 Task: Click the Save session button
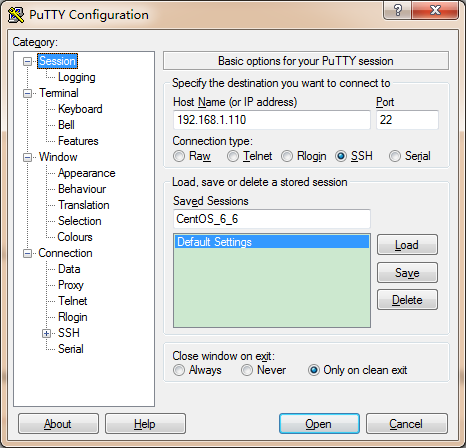(x=407, y=273)
